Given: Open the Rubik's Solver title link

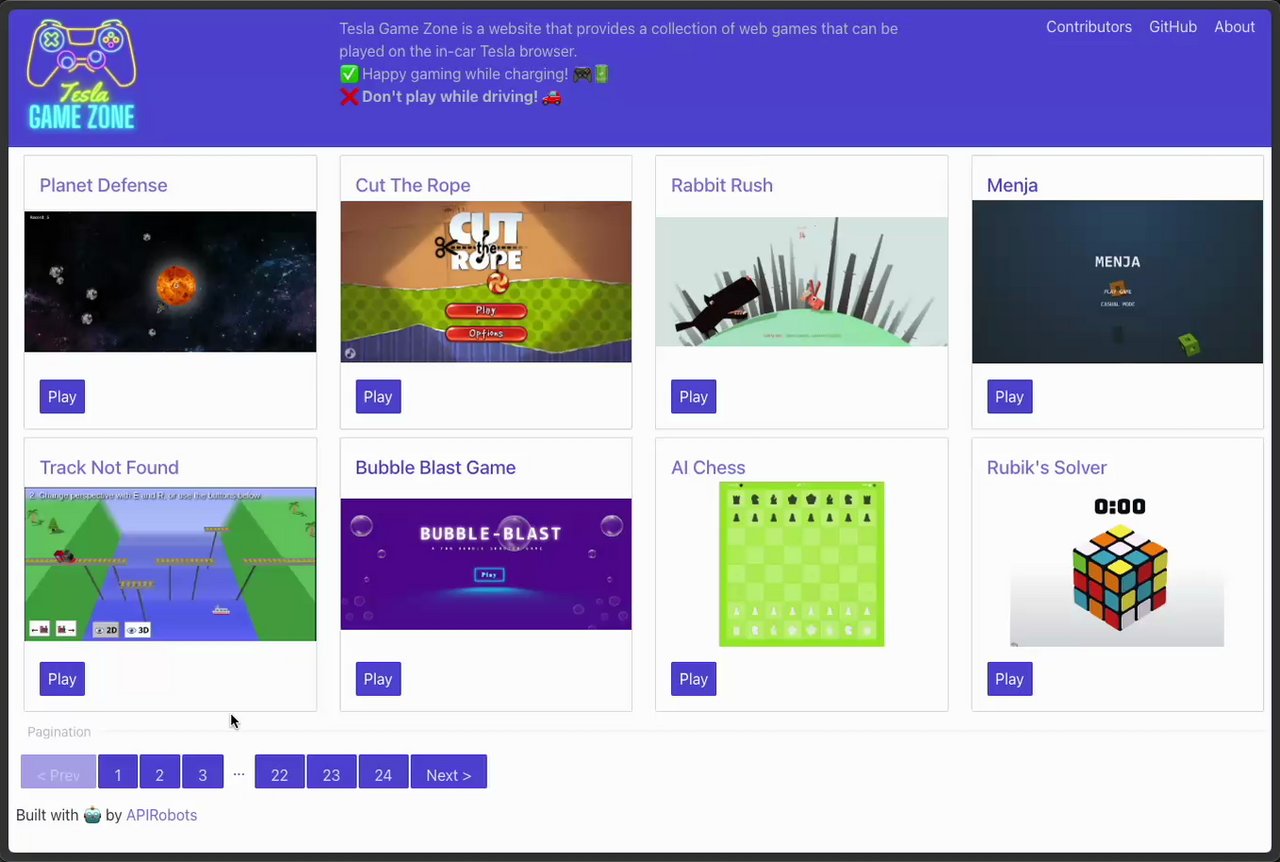Looking at the screenshot, I should pyautogui.click(x=1046, y=467).
